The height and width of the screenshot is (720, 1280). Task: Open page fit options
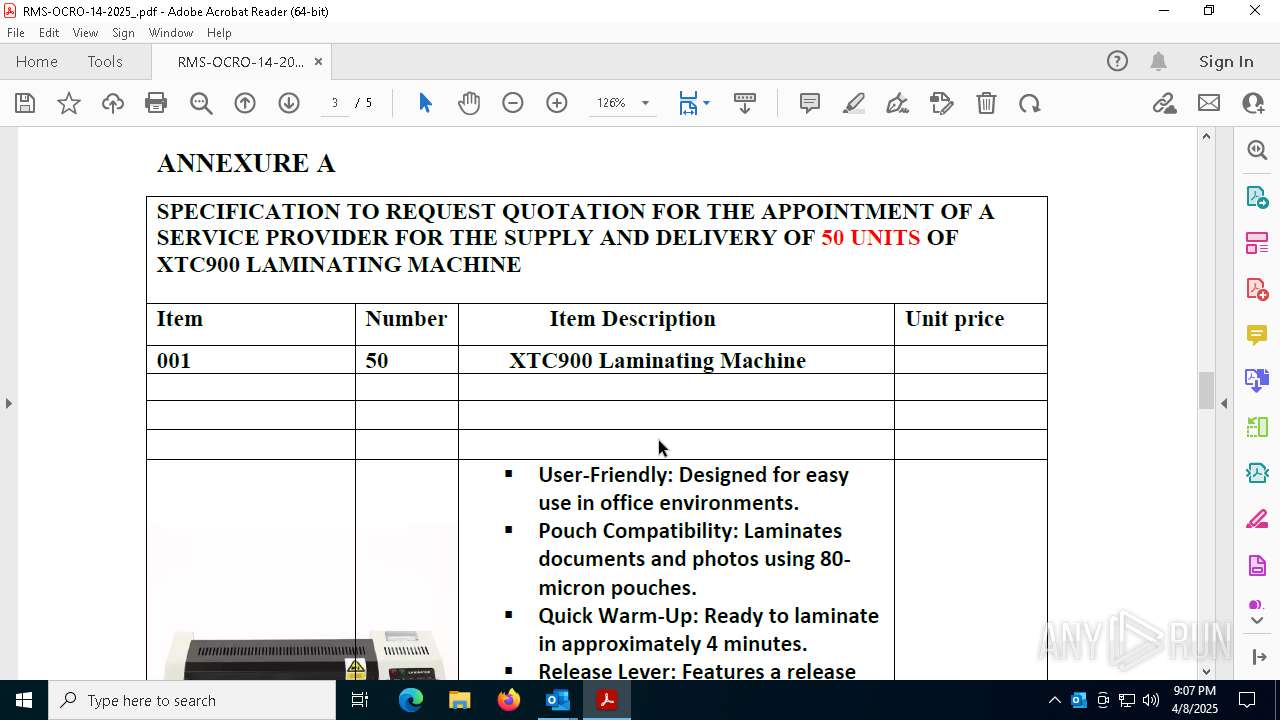(x=694, y=103)
